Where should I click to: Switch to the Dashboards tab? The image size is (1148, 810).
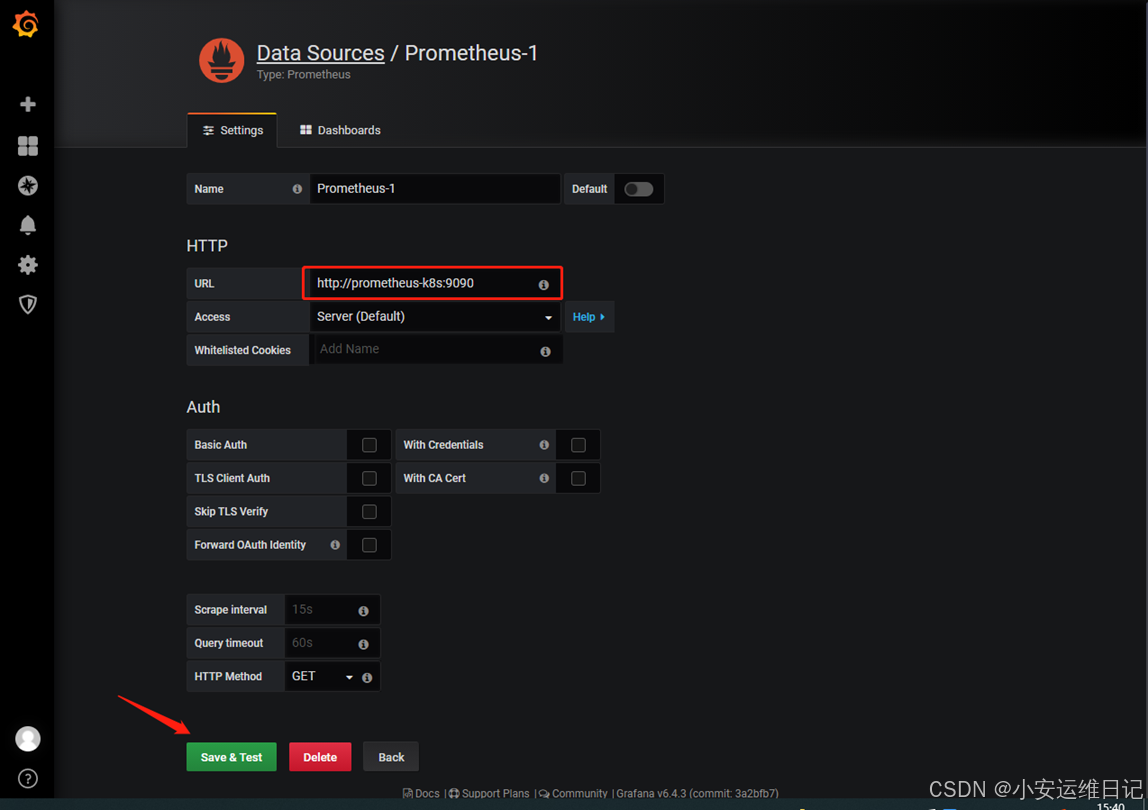pos(340,130)
